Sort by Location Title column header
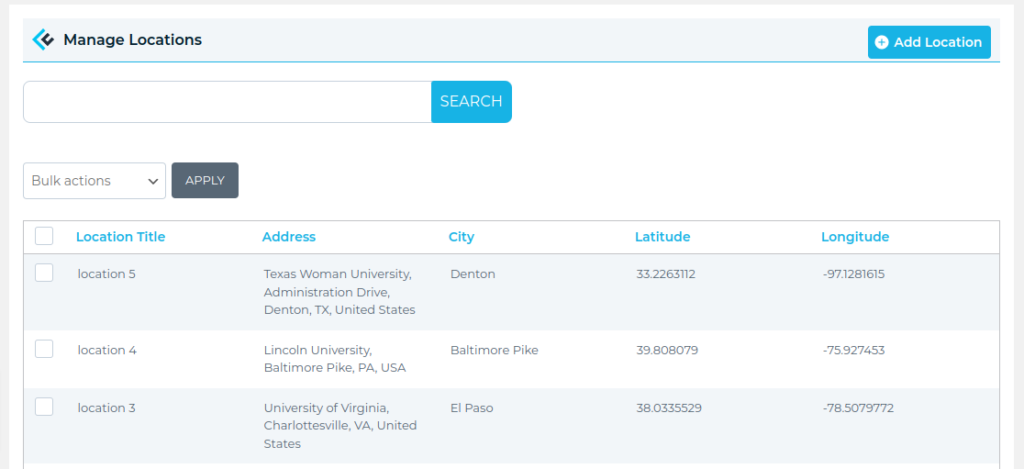Viewport: 1024px width, 469px height. click(x=120, y=237)
